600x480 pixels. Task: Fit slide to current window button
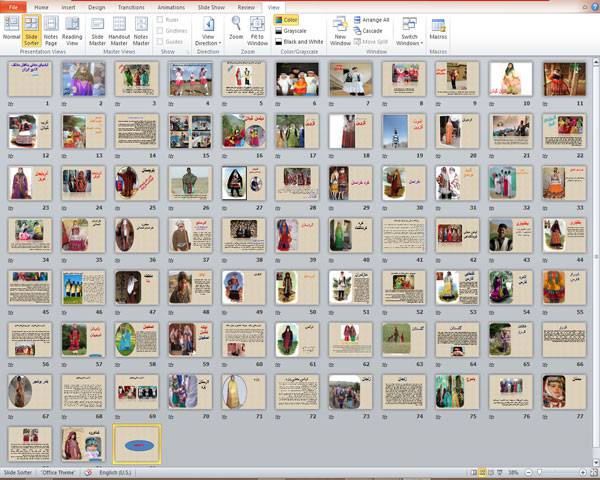594,473
